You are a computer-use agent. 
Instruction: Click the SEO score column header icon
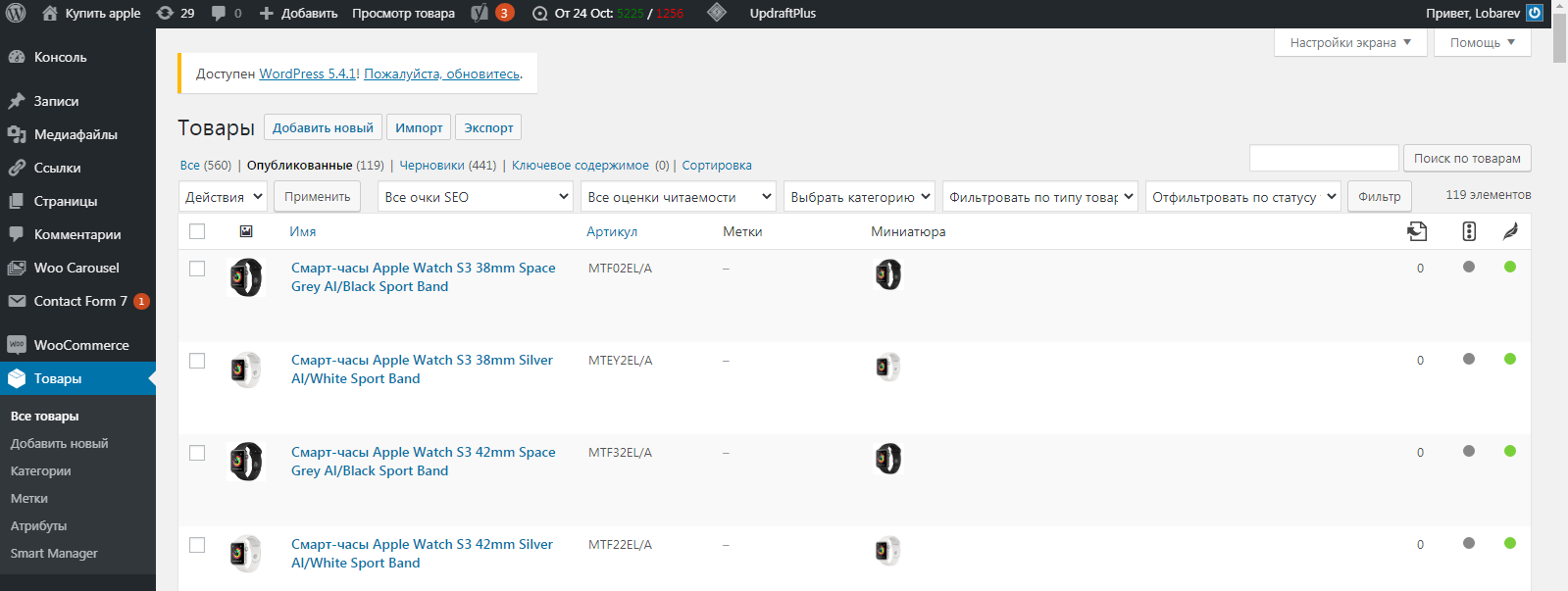(x=1468, y=231)
